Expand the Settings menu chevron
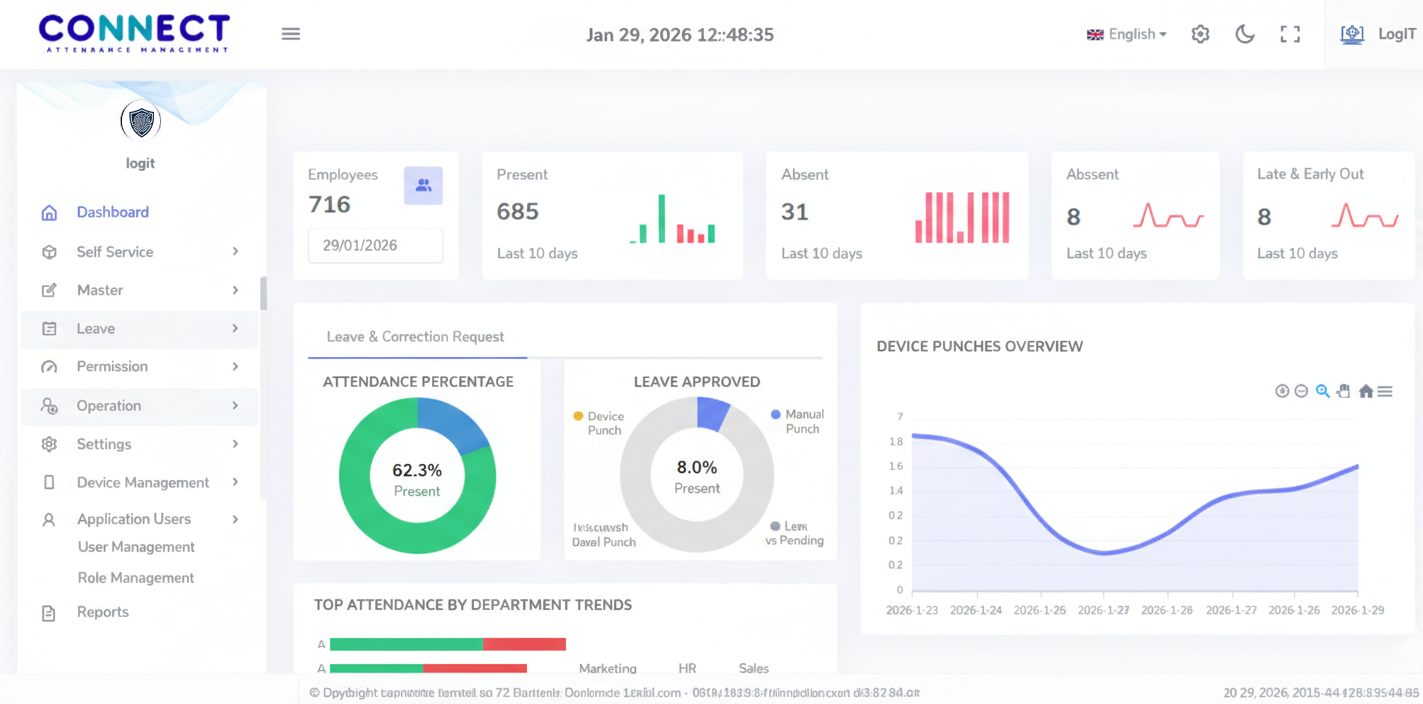Screen dimensions: 1423x704 [x=235, y=443]
